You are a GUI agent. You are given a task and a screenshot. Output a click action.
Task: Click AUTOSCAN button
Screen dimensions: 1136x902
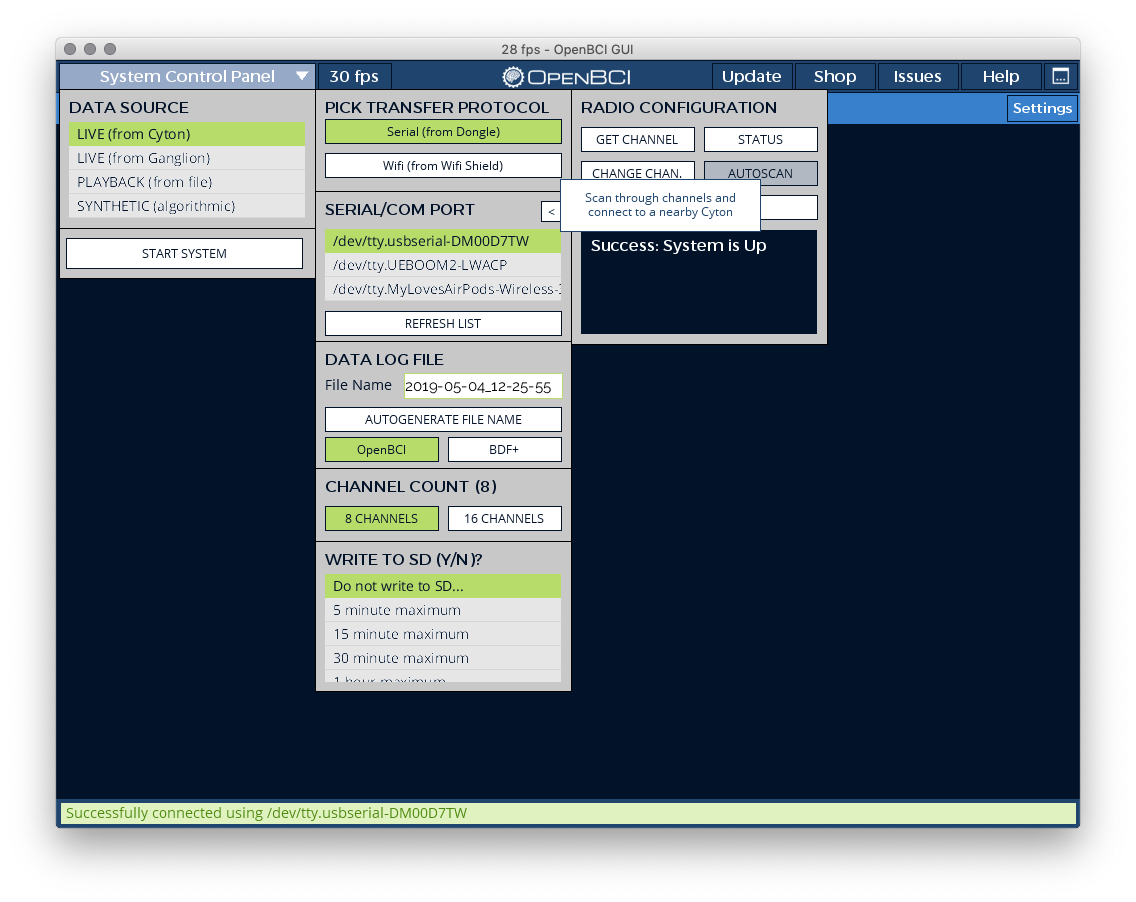coord(761,173)
